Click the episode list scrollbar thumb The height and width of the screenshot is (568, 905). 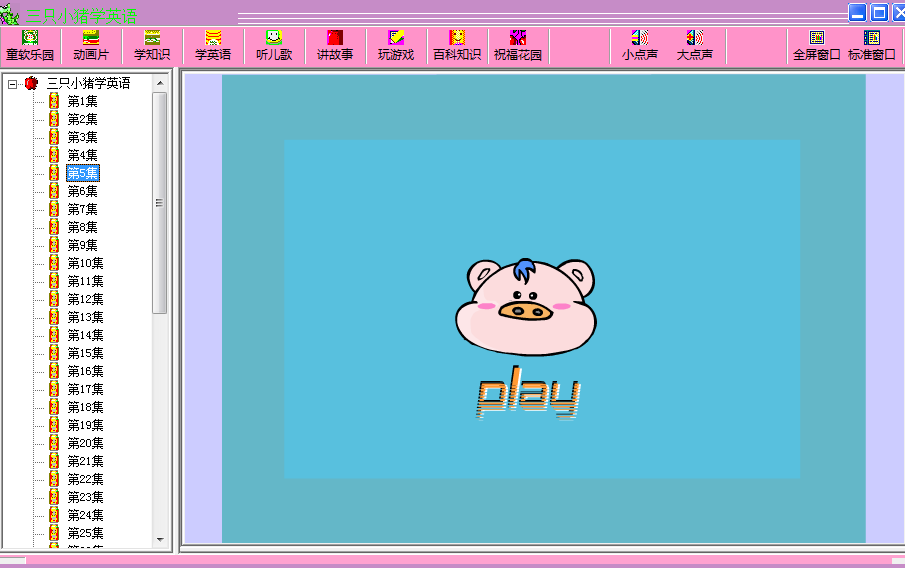(x=160, y=203)
